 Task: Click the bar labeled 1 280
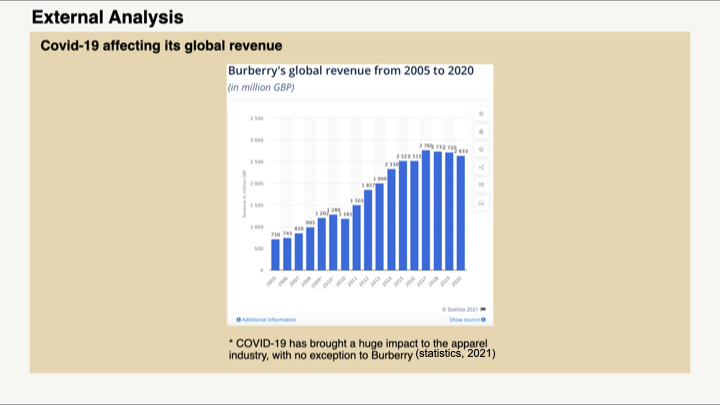pos(333,242)
